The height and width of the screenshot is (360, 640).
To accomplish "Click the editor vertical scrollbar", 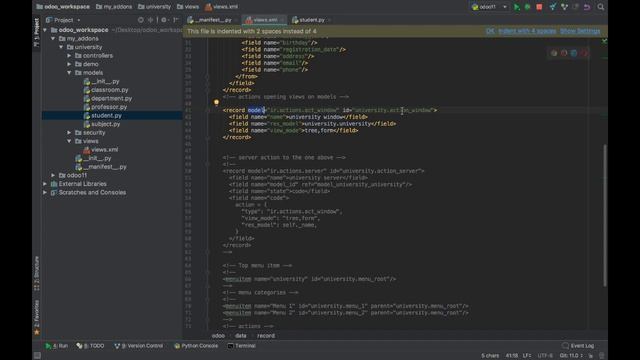I will [x=605, y=215].
